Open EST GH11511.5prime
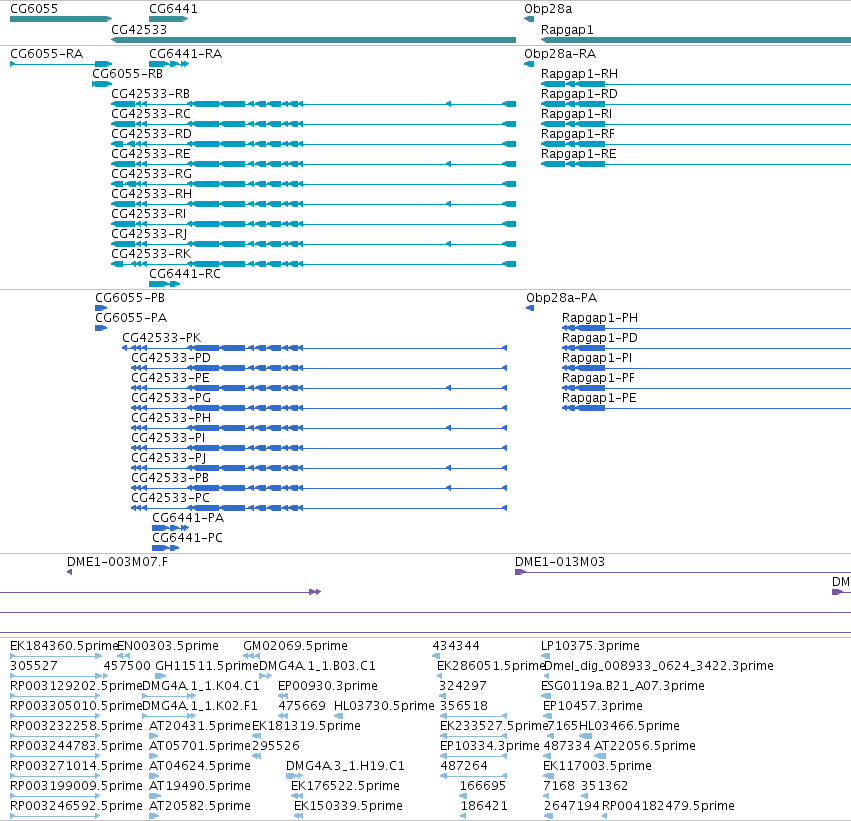Viewport: 851px width, 821px height. pyautogui.click(x=207, y=666)
